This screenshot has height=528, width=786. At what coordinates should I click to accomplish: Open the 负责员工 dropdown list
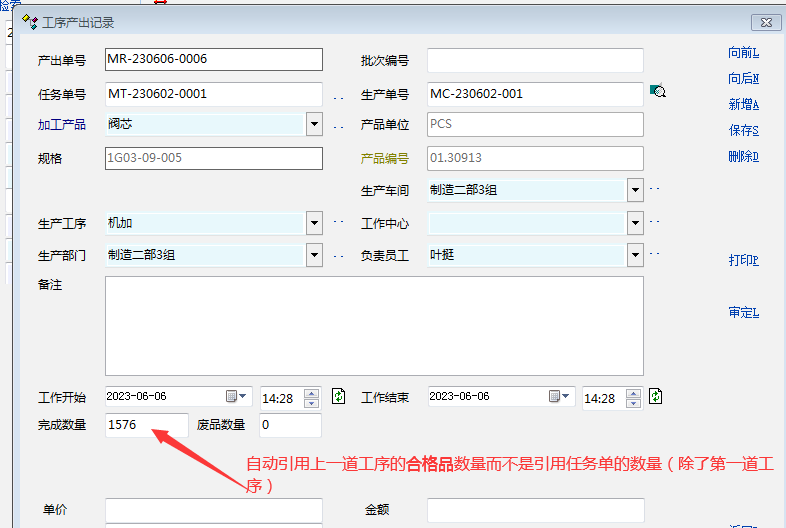click(x=635, y=255)
